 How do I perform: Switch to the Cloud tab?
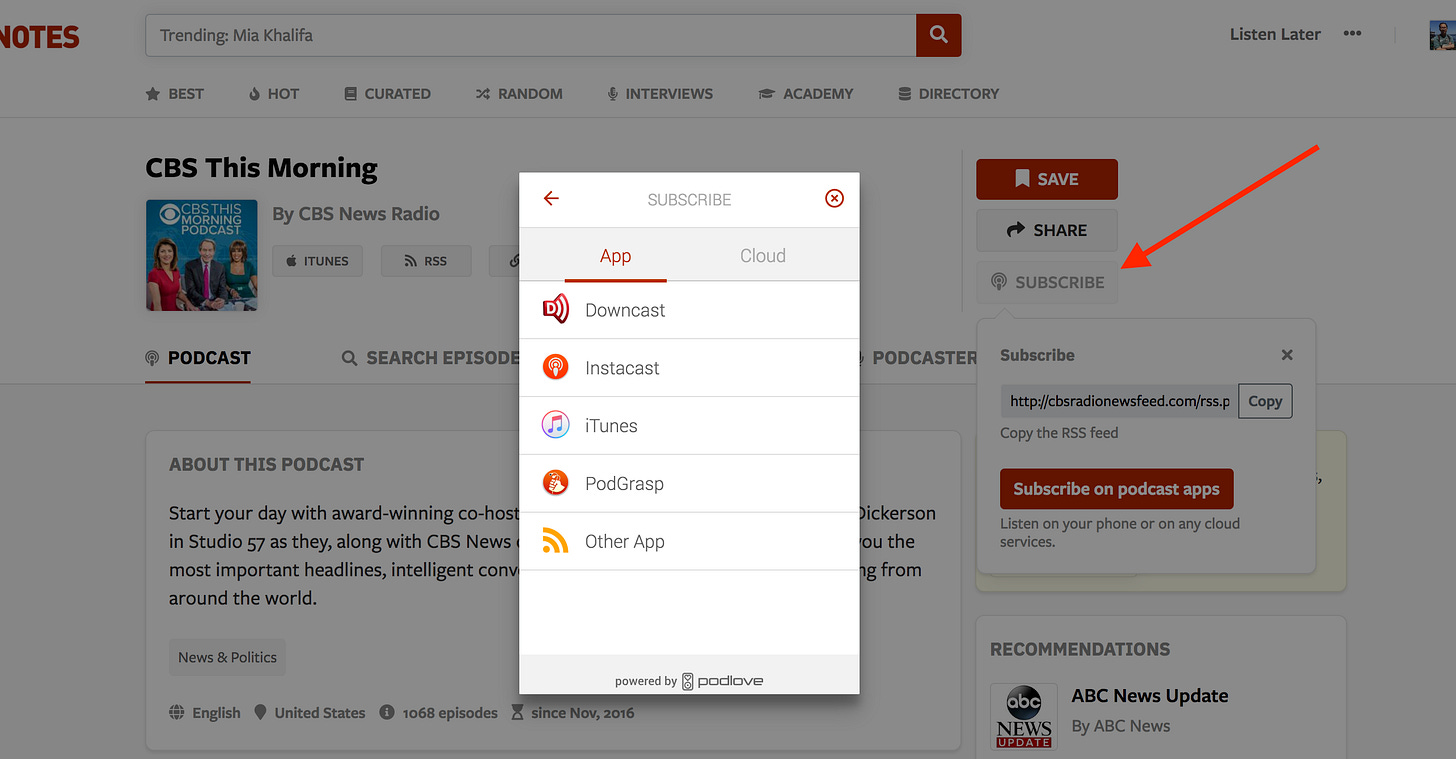coord(763,256)
